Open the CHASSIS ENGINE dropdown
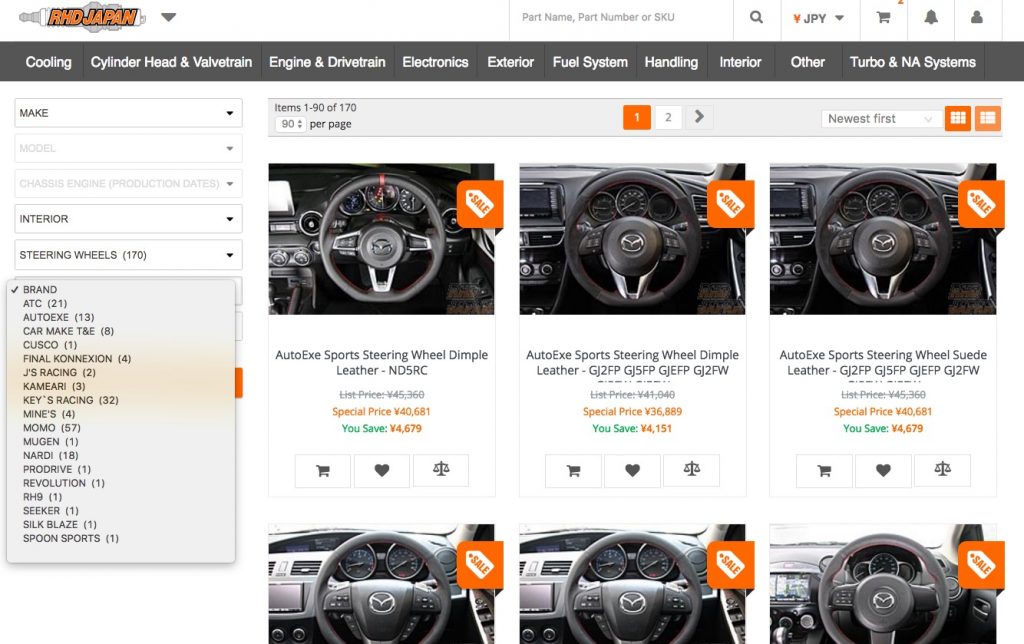 click(128, 184)
